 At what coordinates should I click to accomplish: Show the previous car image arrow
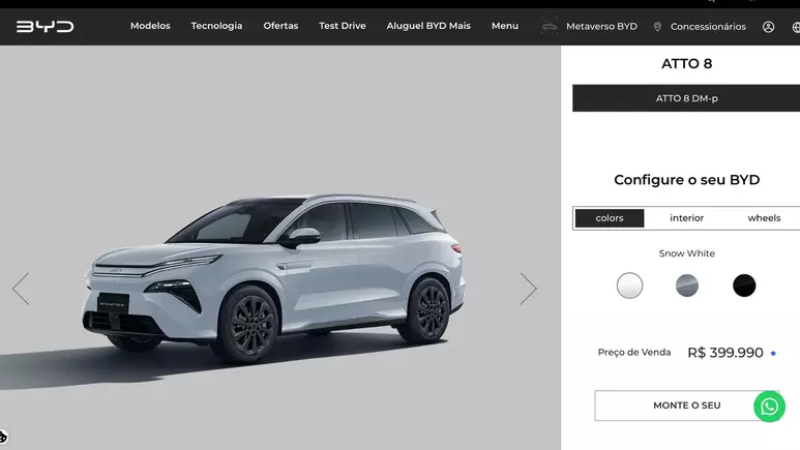[x=21, y=288]
